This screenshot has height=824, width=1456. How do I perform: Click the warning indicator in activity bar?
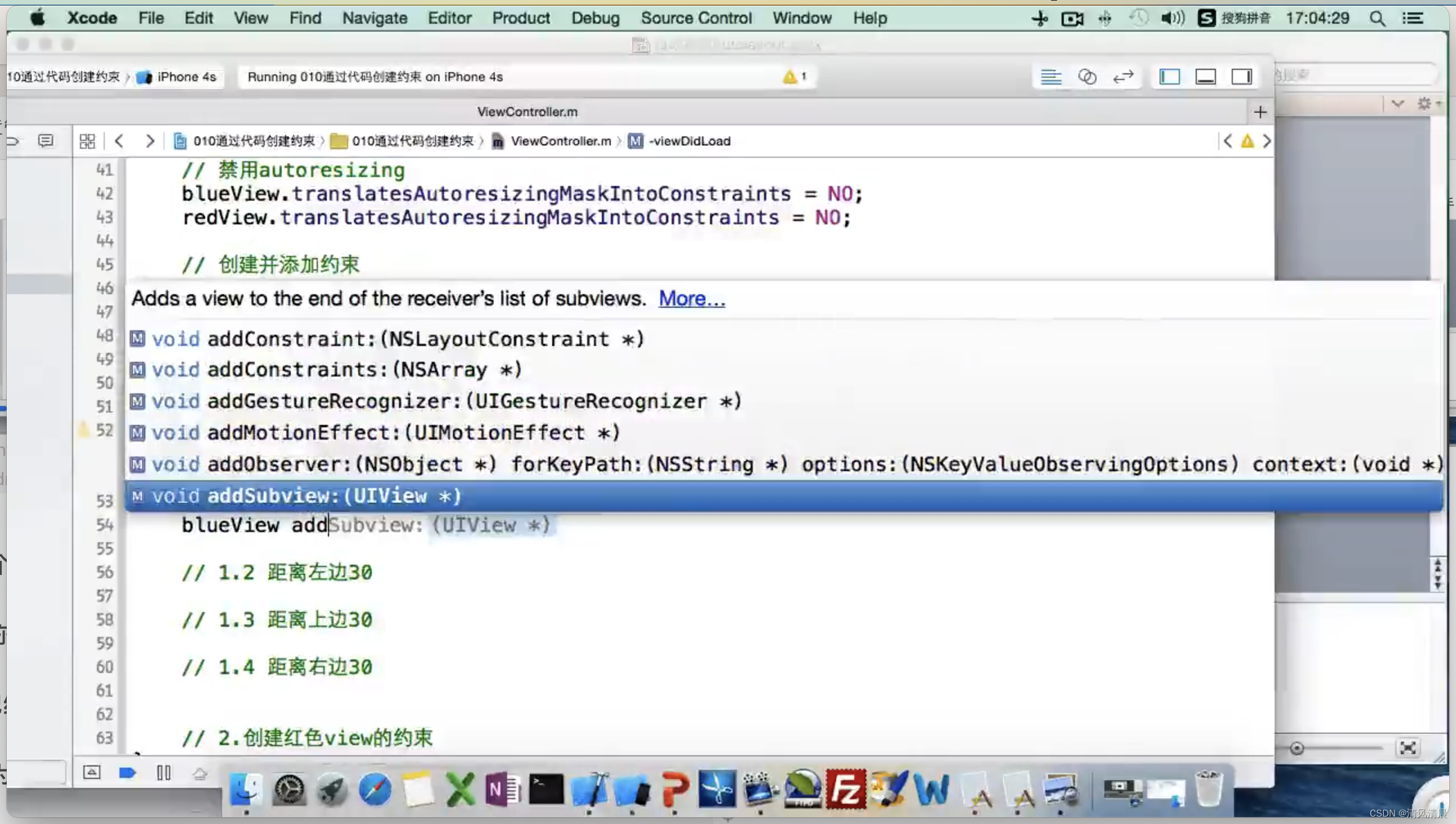pos(794,77)
